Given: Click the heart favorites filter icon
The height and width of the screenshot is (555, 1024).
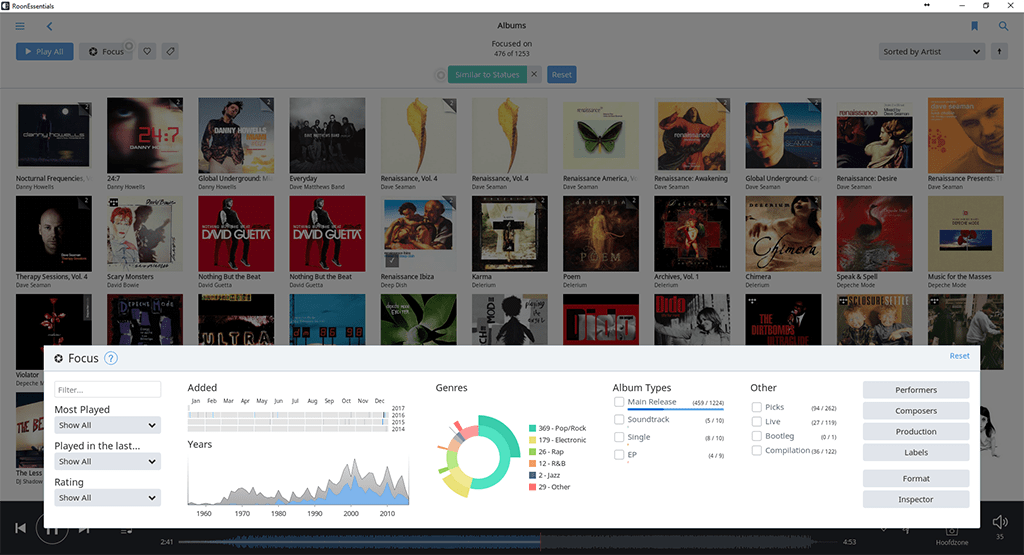Looking at the screenshot, I should [148, 52].
